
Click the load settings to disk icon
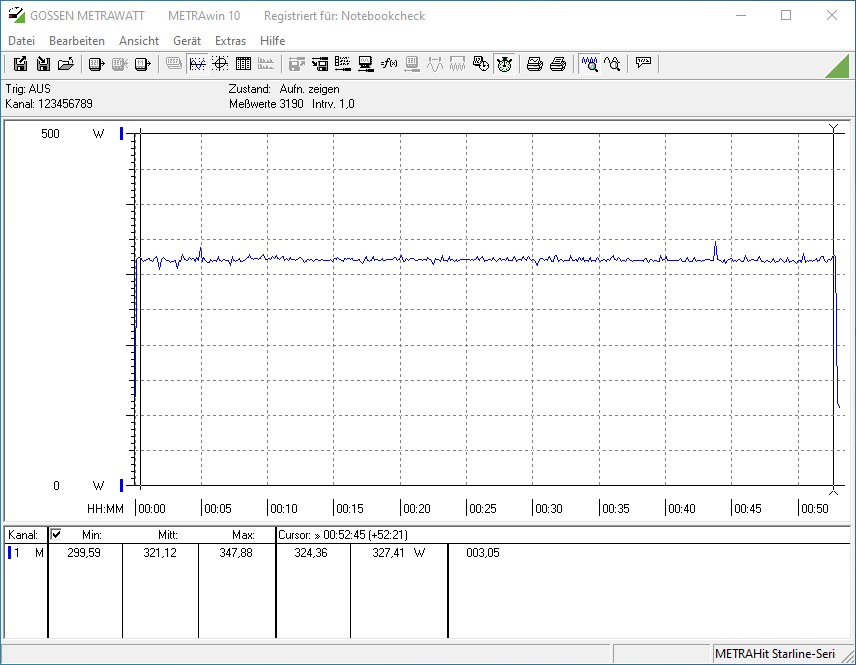320,64
